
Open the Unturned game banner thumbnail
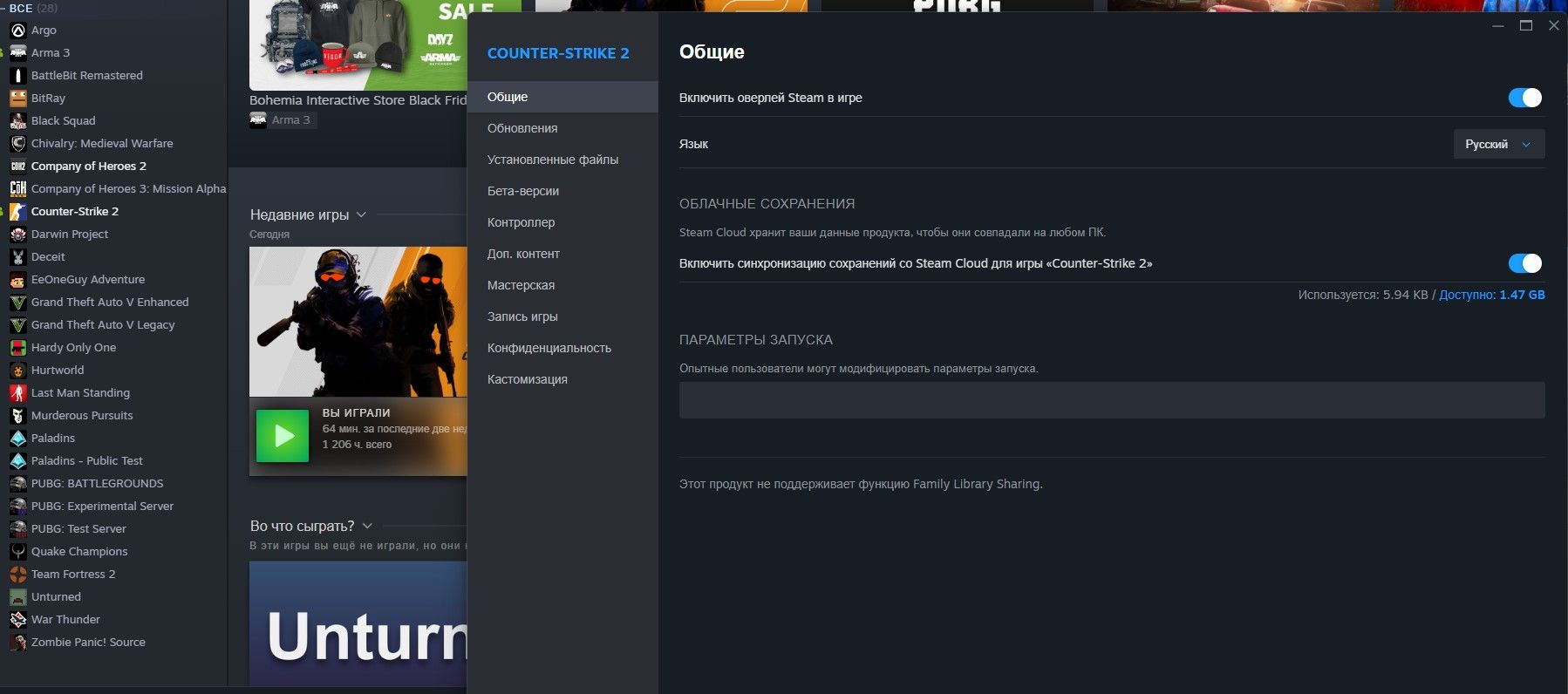point(358,623)
